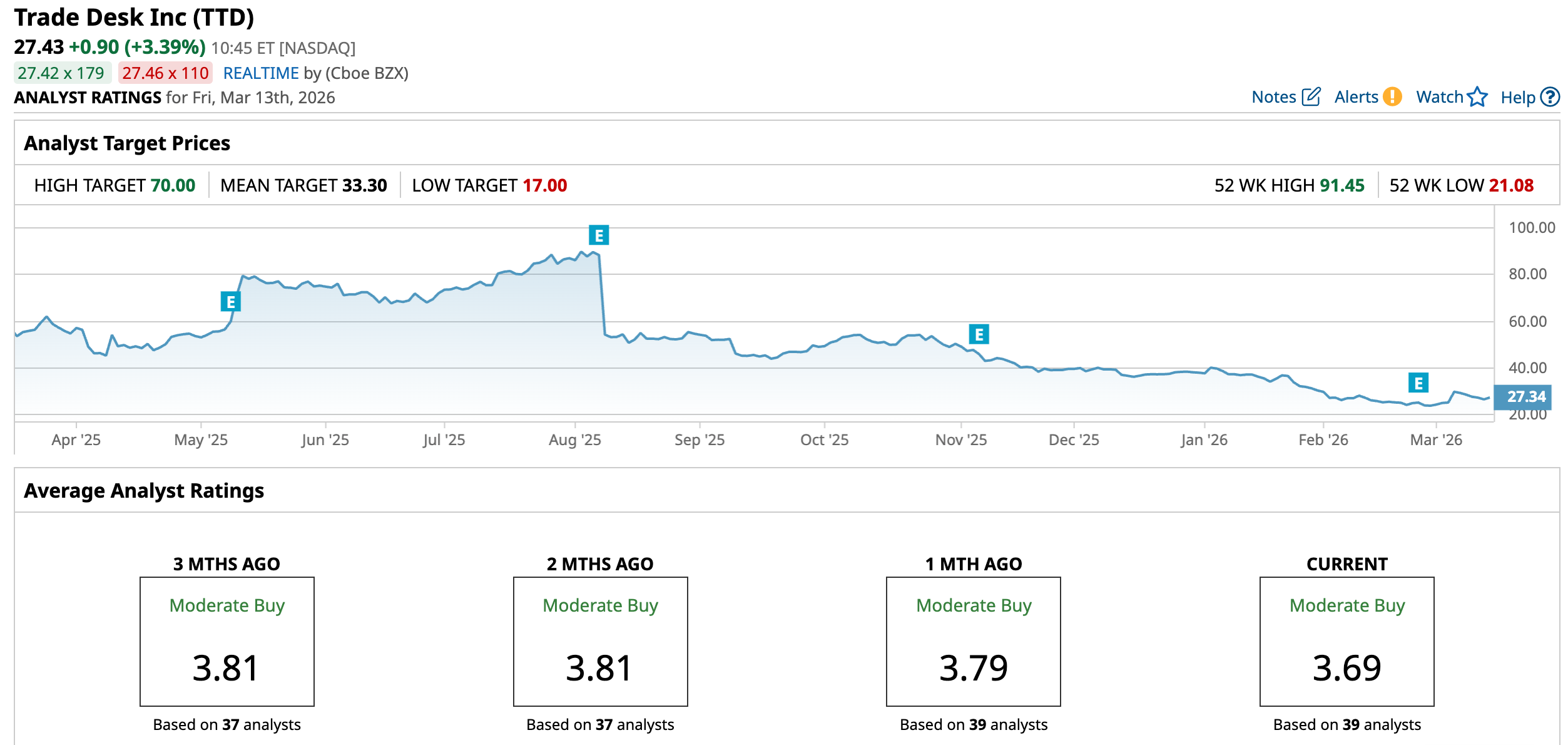Click the Help question mark icon
This screenshot has width=1568, height=745.
(x=1549, y=97)
